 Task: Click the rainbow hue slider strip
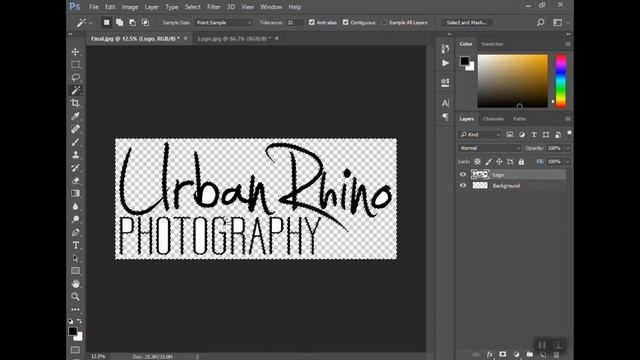pyautogui.click(x=561, y=81)
